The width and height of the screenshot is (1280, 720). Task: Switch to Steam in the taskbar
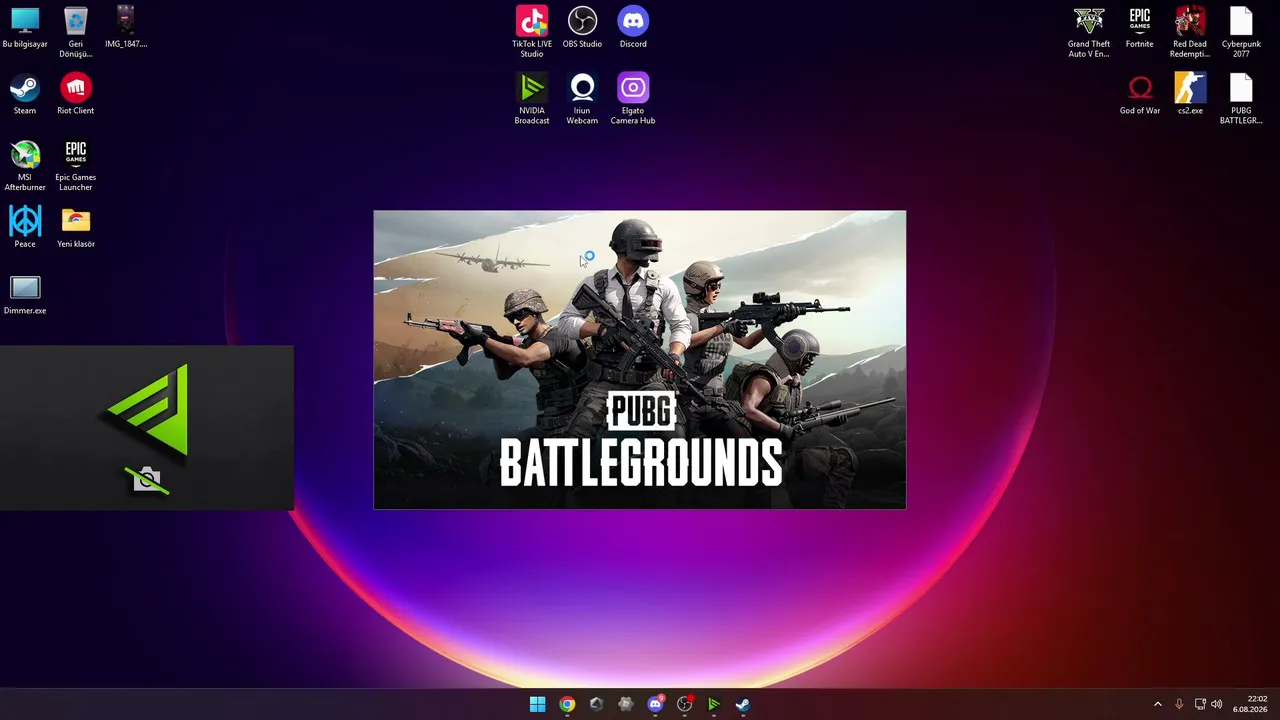point(743,704)
